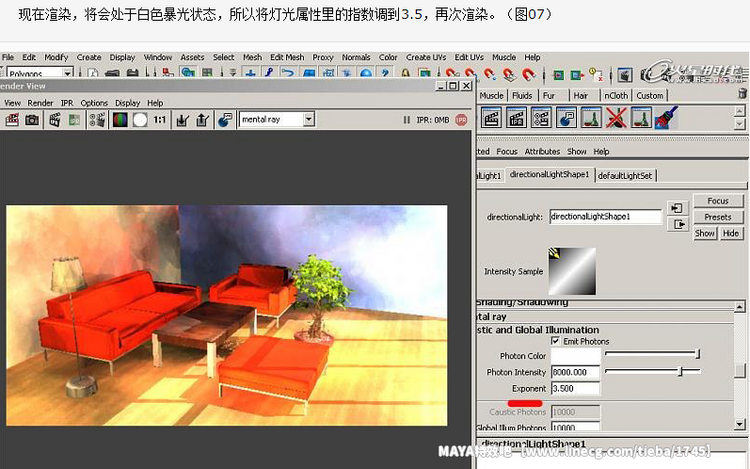750x469 pixels.
Task: Click the Render View redo previous render clapperboard icon
Action: [x=12, y=120]
